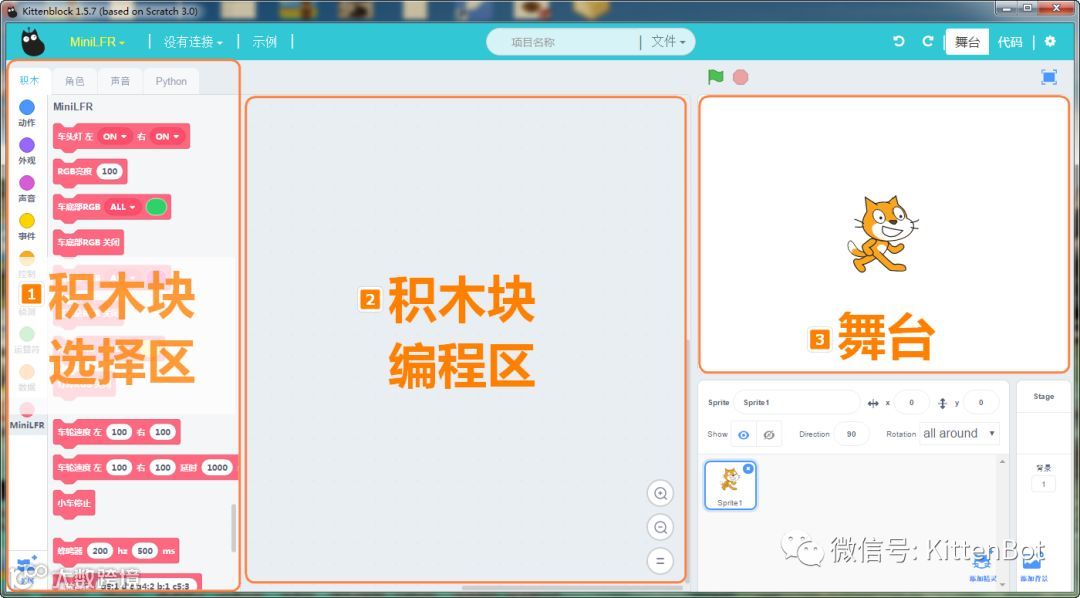Switch to 代码 code mode
Screen dimensions: 1080x598
tap(1010, 42)
